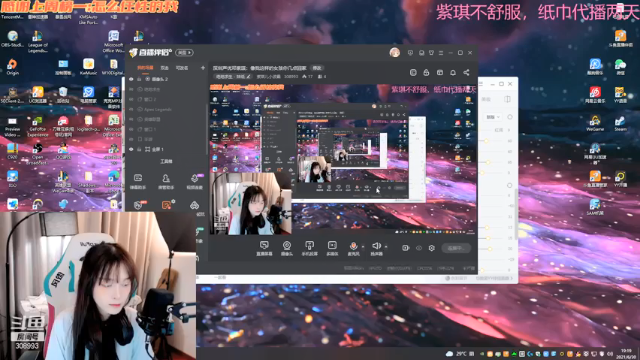Expand the pill button beside app logo
640x360 pixels.
pyautogui.click(x=184, y=53)
